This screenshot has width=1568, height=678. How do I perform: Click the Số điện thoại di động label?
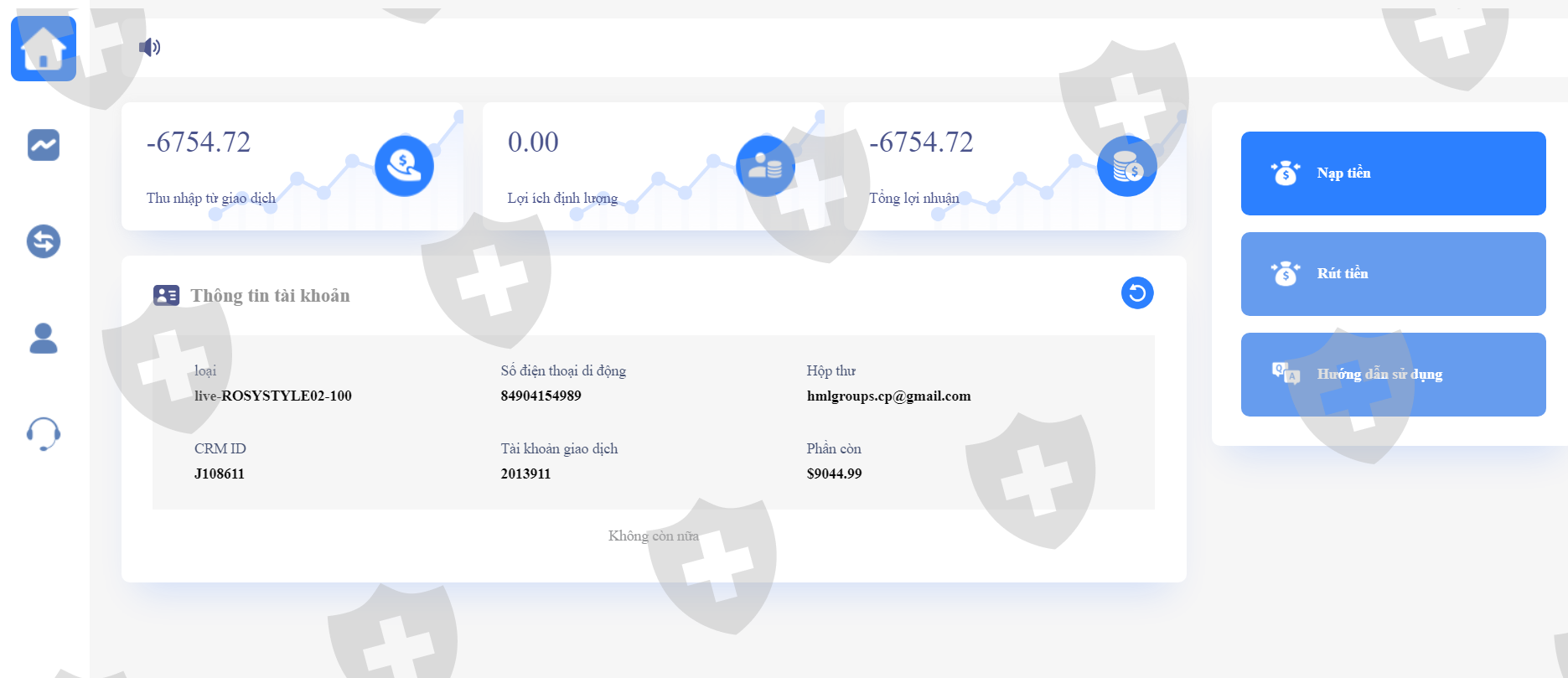pyautogui.click(x=563, y=370)
